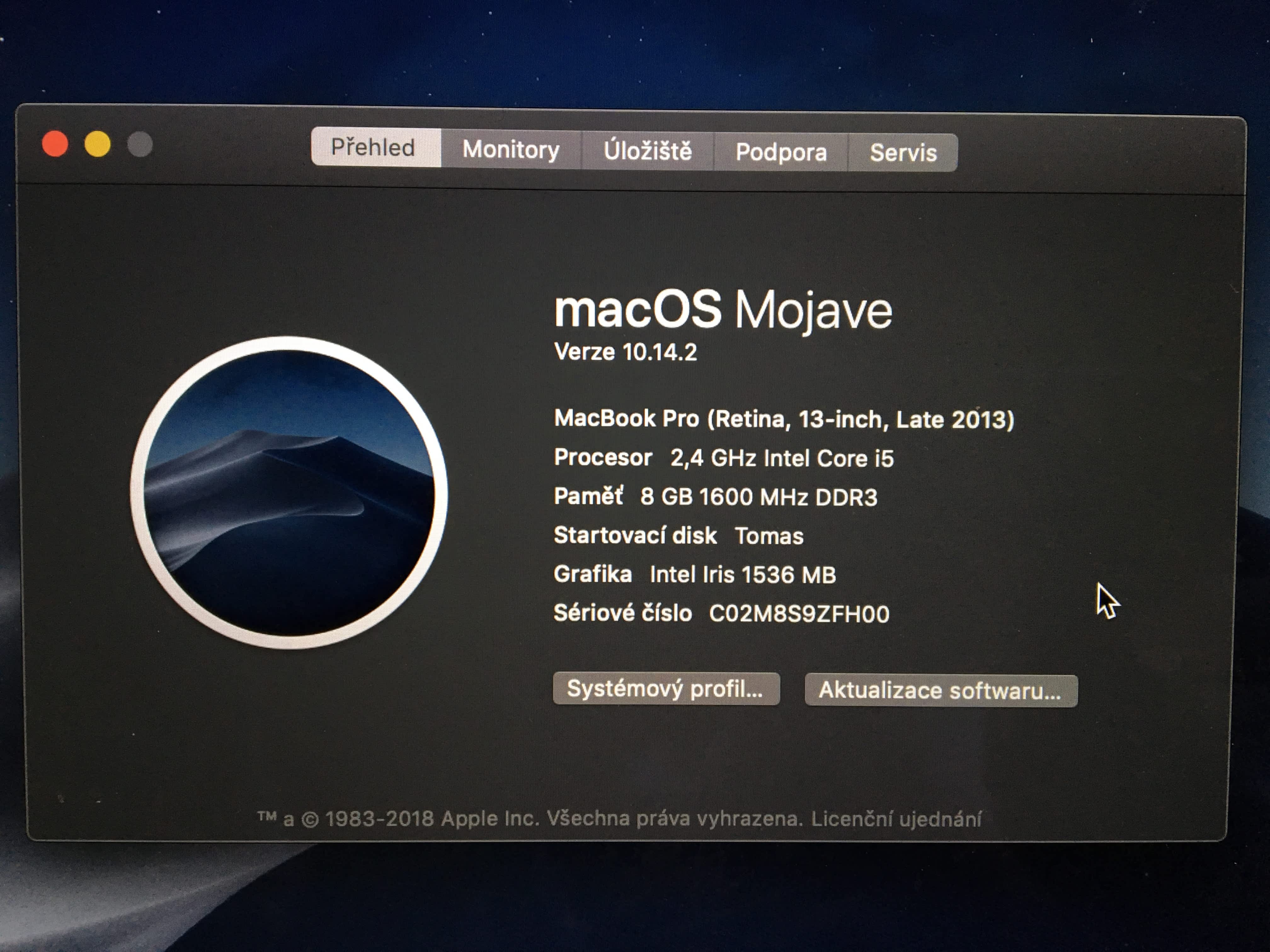Click the gray disabled zoom button
This screenshot has width=1270, height=952.
pos(140,144)
